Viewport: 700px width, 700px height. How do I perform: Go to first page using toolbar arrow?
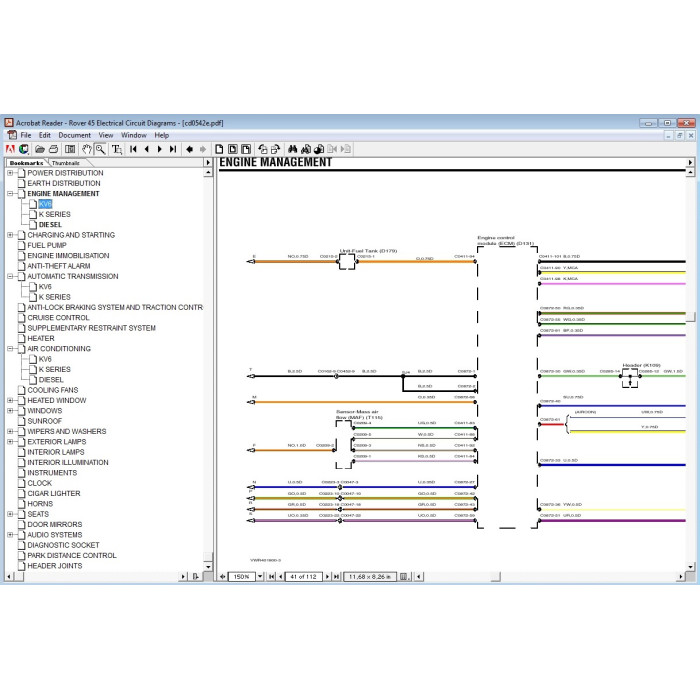[x=133, y=149]
